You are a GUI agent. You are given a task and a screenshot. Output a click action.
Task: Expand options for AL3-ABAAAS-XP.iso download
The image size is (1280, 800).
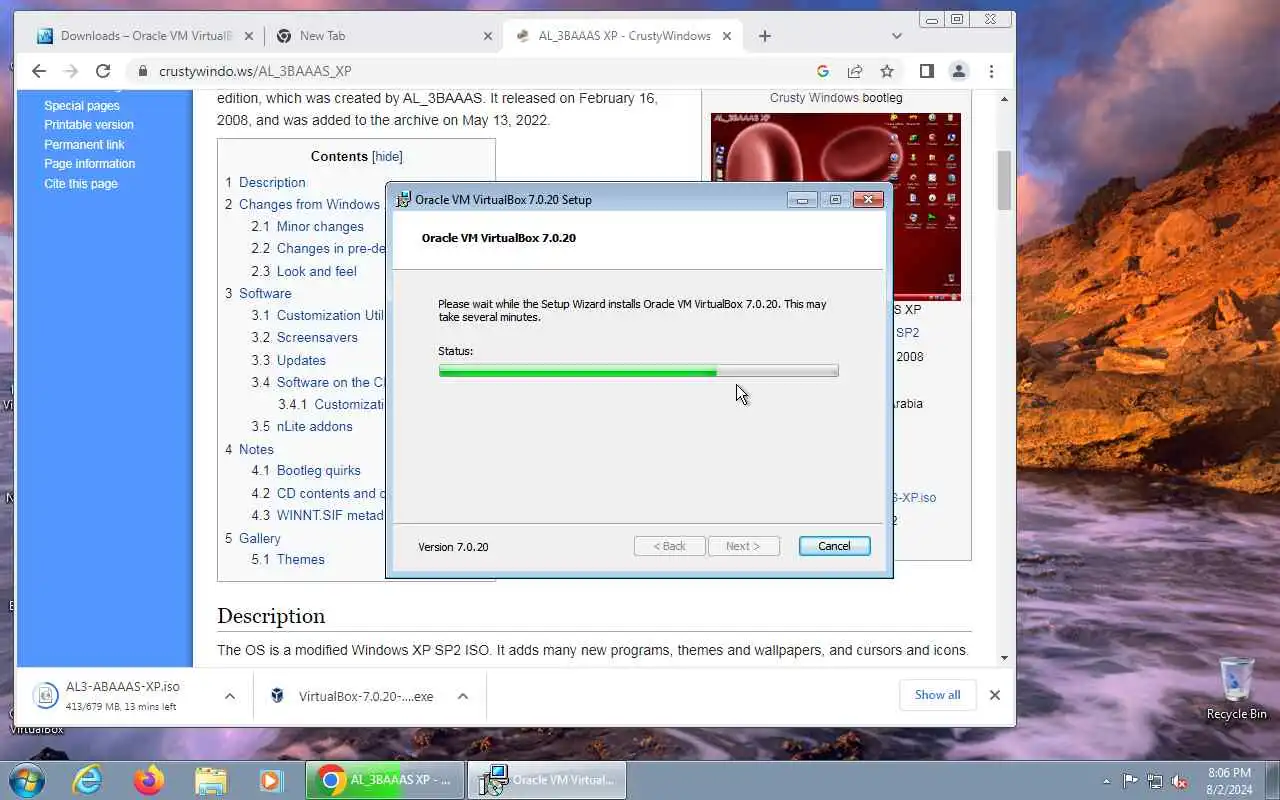click(x=229, y=696)
